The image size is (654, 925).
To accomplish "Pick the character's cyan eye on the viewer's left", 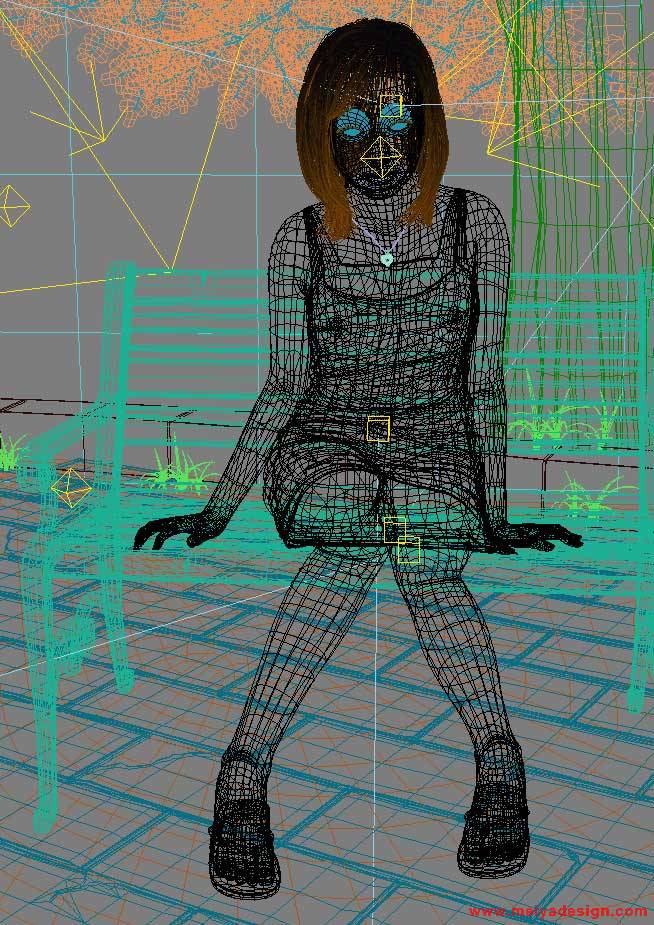I will point(352,131).
